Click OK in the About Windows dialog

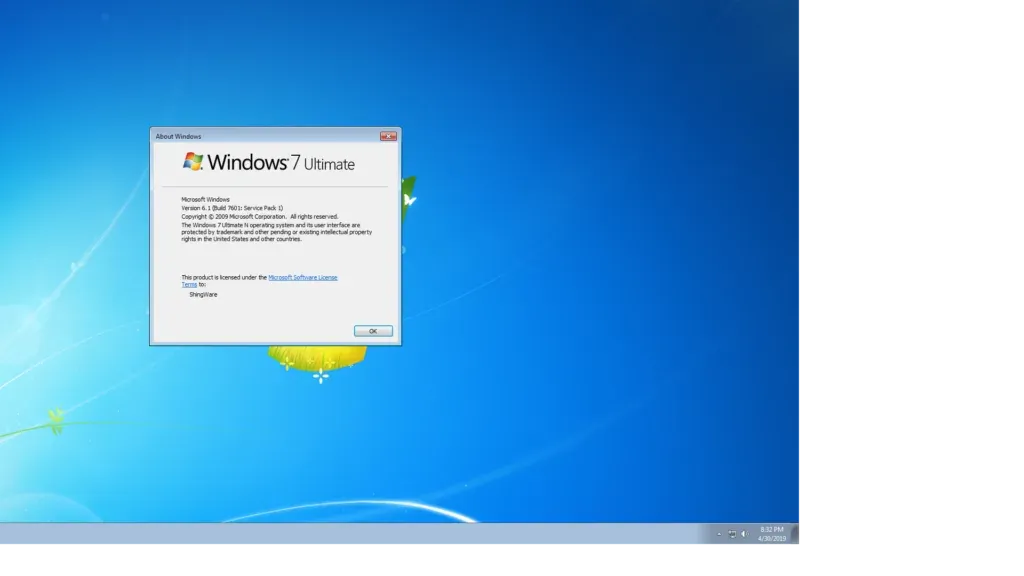[x=373, y=331]
